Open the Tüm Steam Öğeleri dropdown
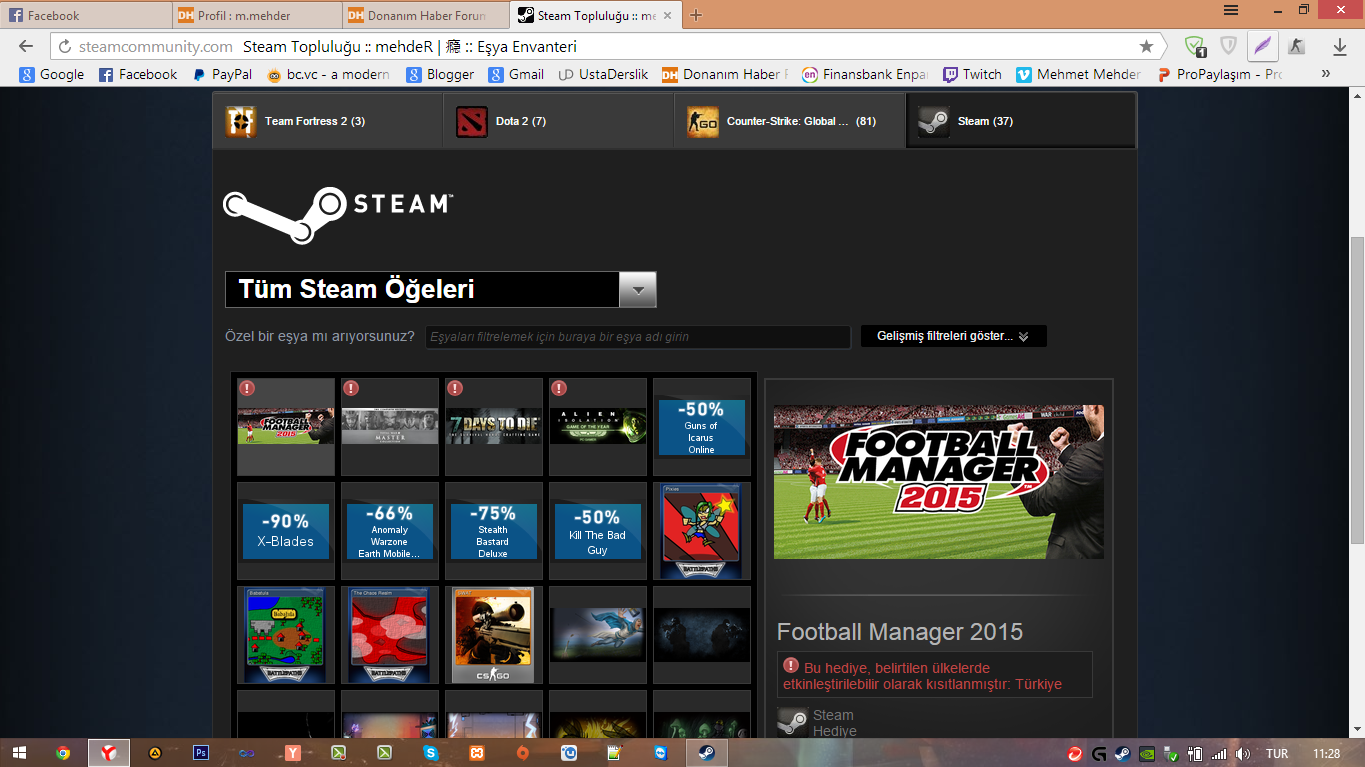 (441, 289)
